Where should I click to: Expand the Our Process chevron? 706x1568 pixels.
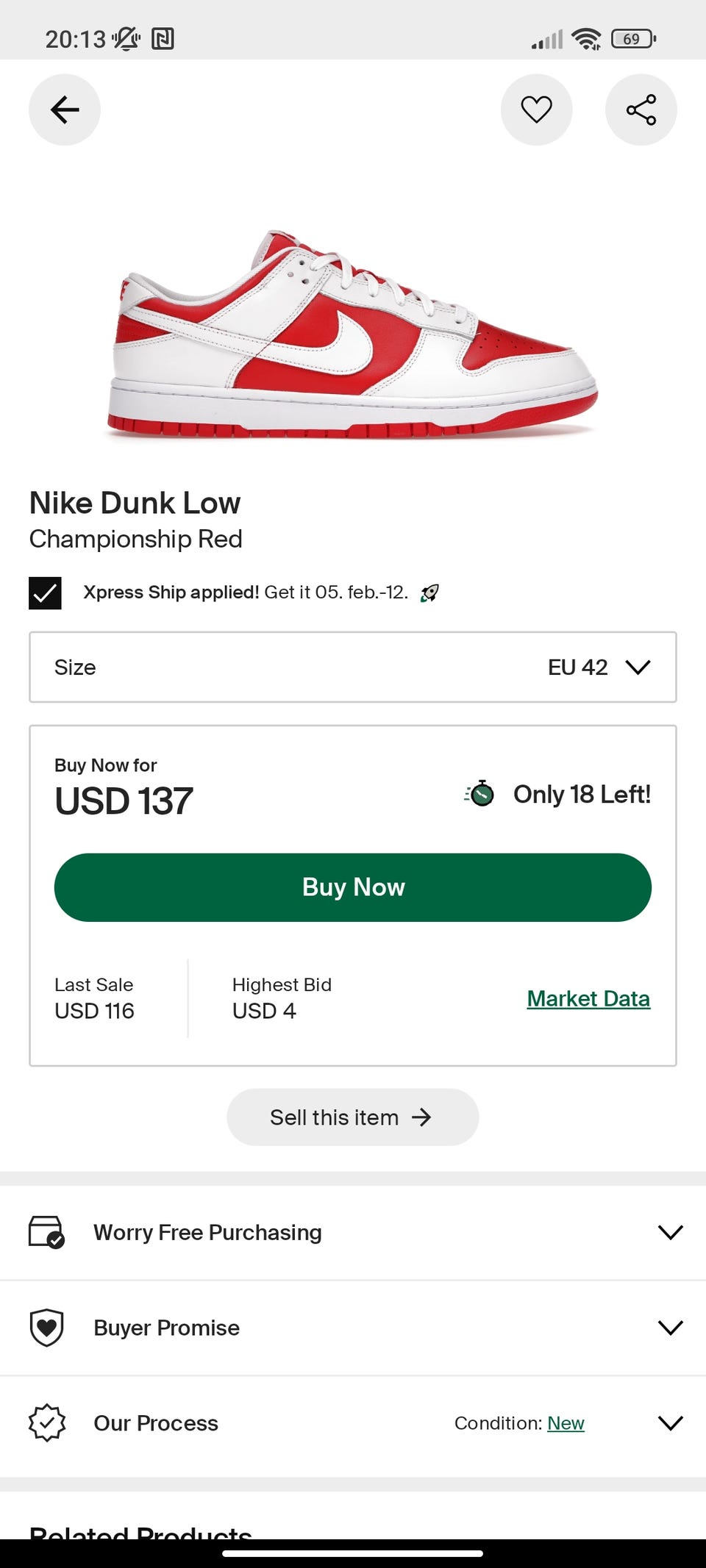[670, 1423]
